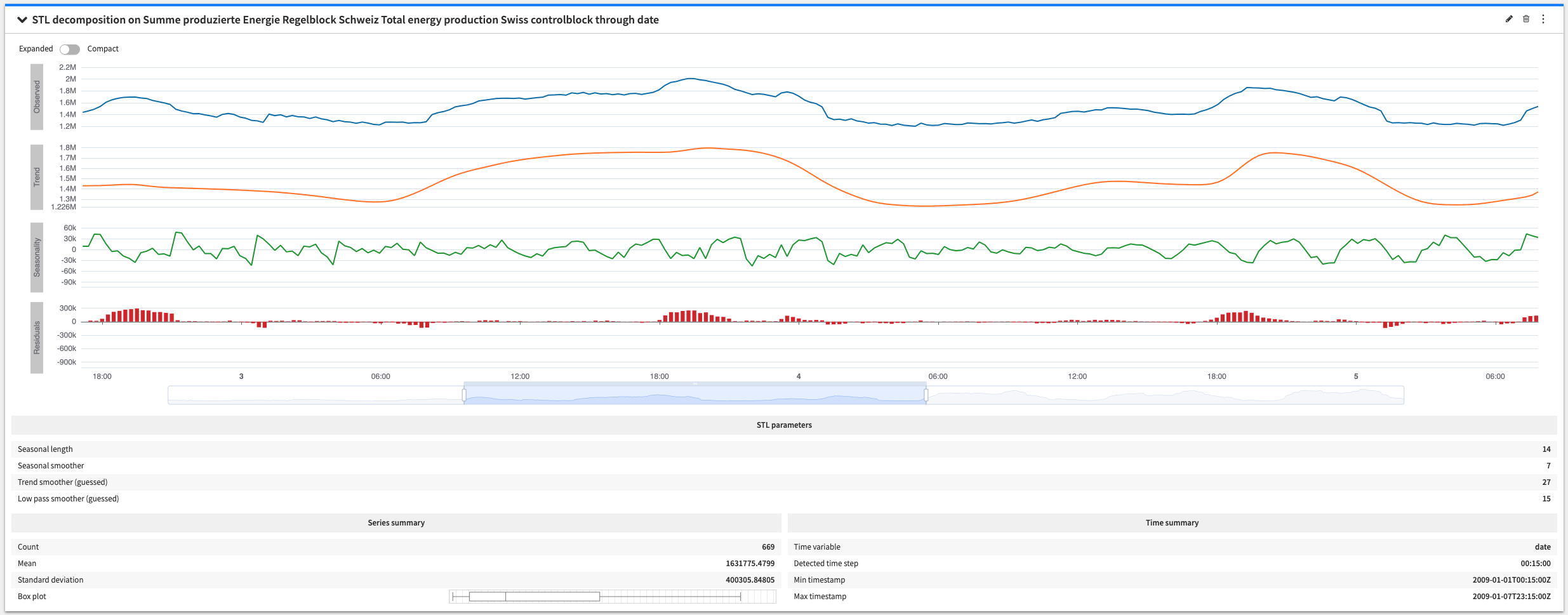Click the box plot graphic
The width and height of the screenshot is (1568, 615).
click(x=613, y=597)
